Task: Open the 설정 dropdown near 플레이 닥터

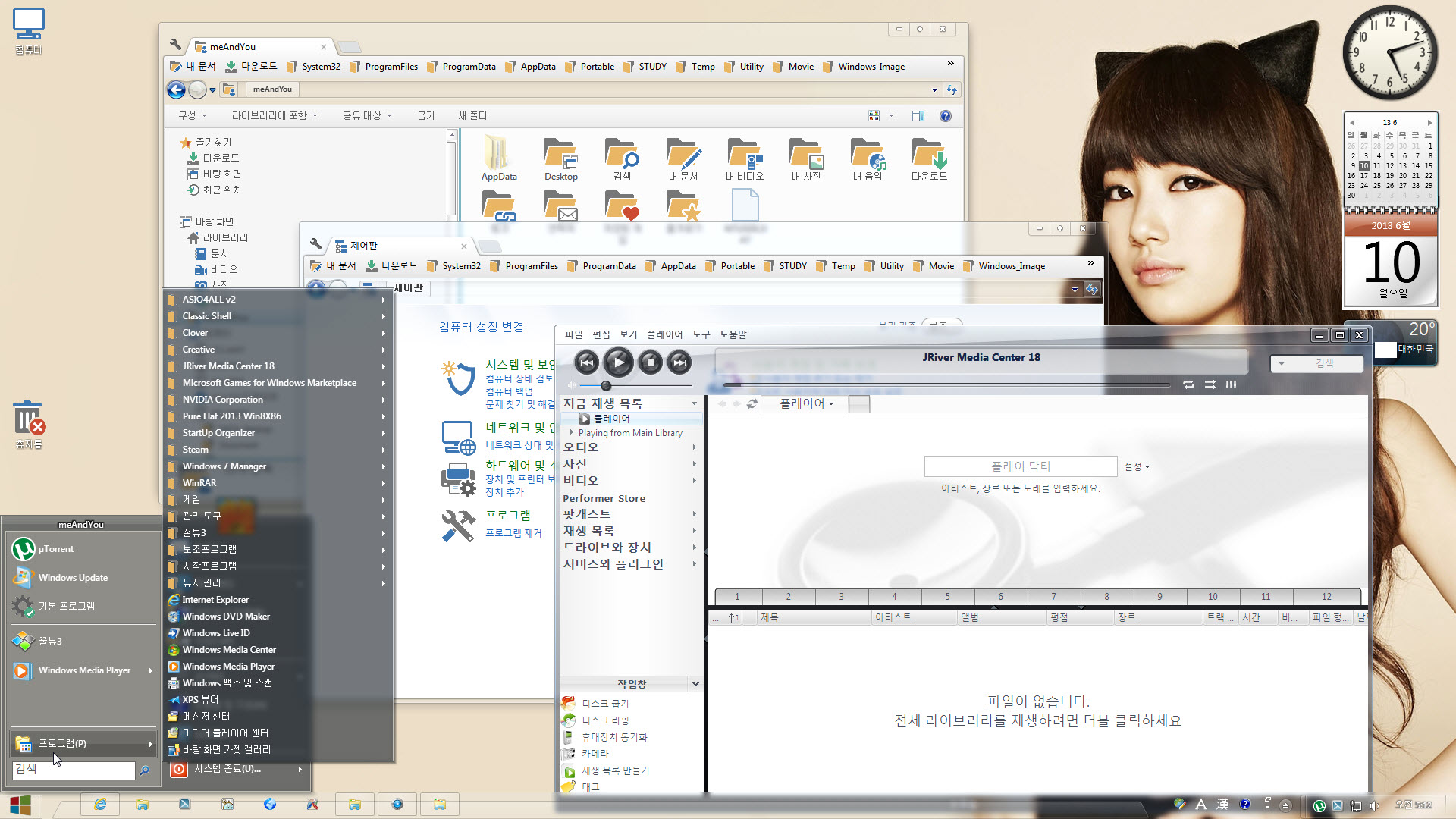Action: pos(1136,467)
